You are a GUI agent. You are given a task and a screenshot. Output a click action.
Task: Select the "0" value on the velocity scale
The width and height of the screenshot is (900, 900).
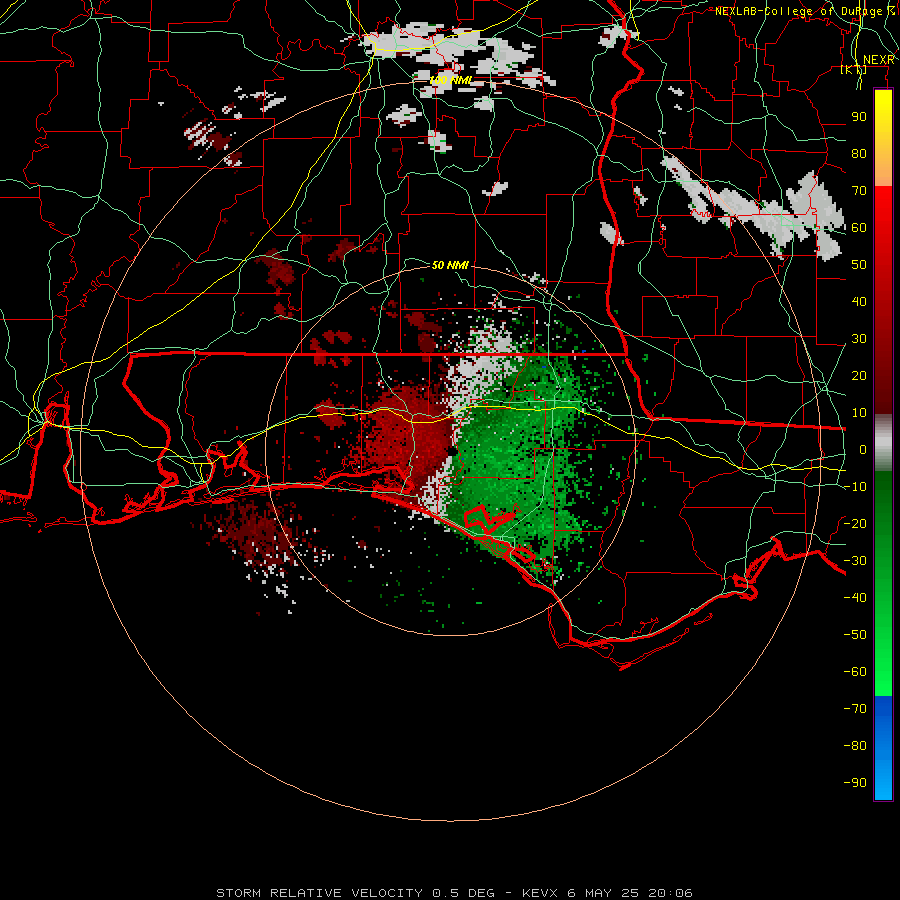click(x=863, y=449)
